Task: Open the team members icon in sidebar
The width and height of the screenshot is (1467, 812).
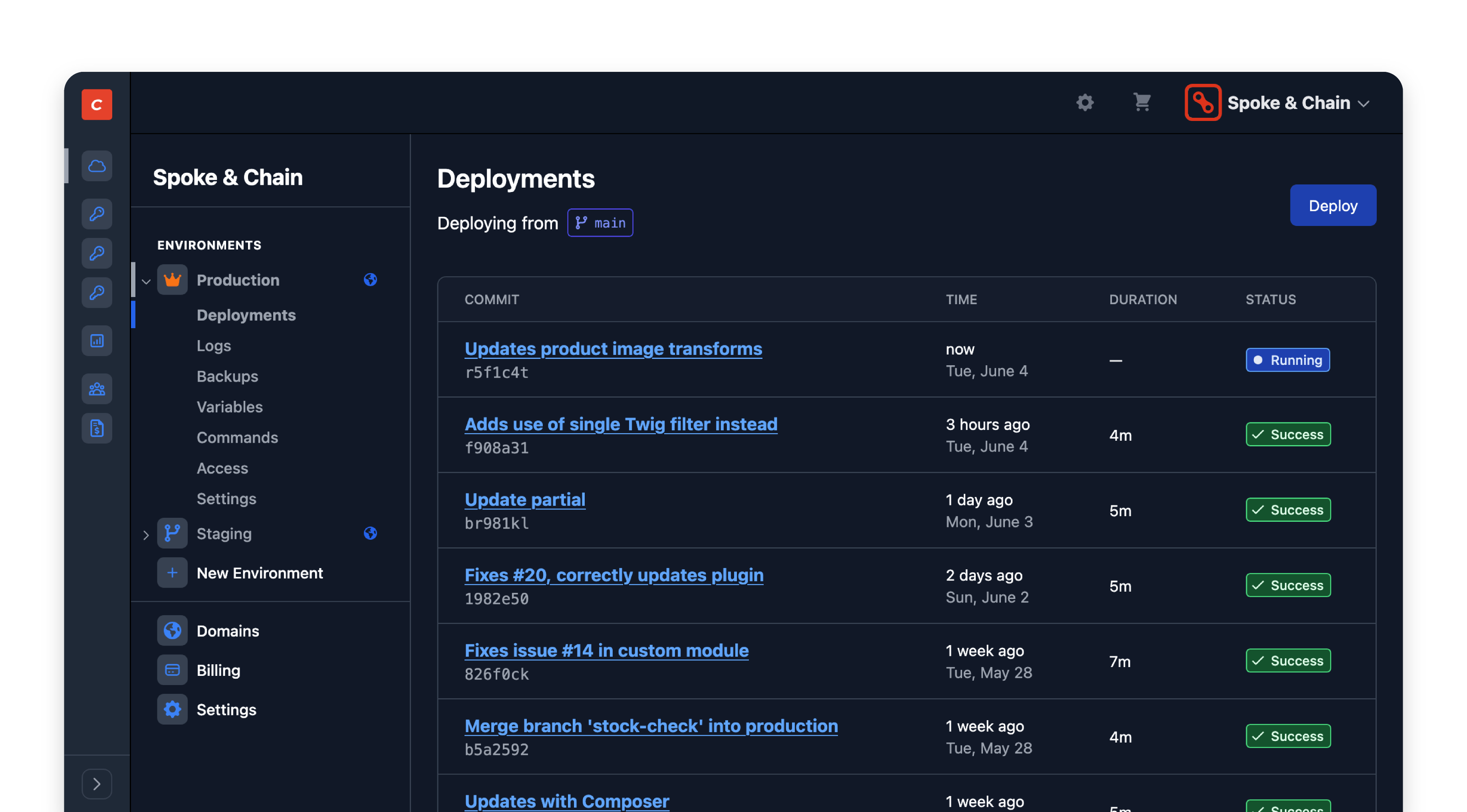Action: [x=97, y=389]
